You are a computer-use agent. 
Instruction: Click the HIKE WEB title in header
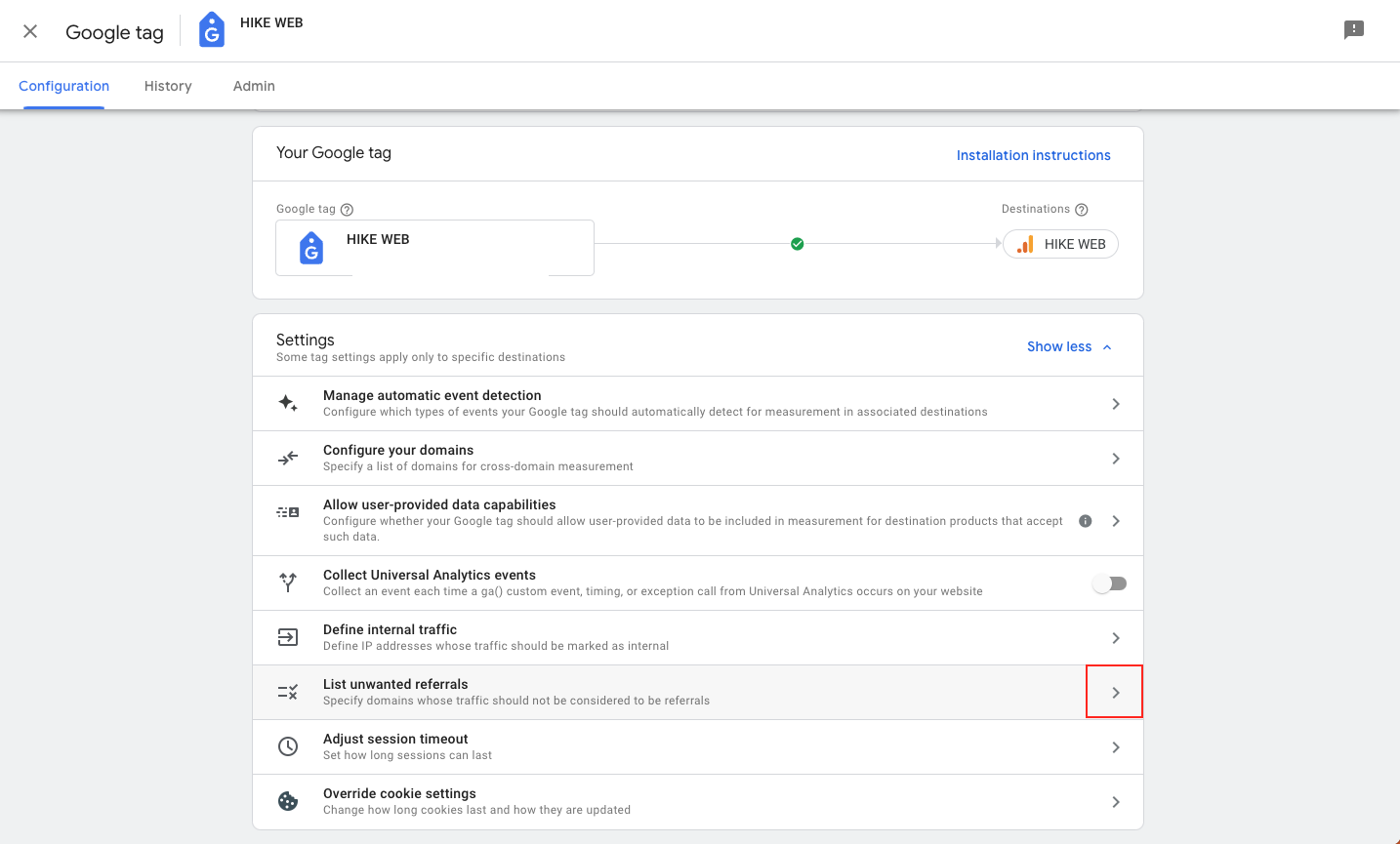point(271,22)
